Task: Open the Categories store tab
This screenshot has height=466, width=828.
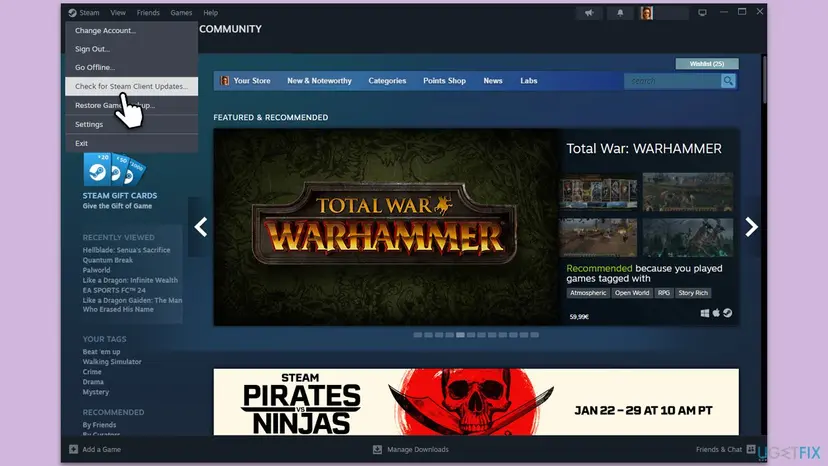Action: 387,81
